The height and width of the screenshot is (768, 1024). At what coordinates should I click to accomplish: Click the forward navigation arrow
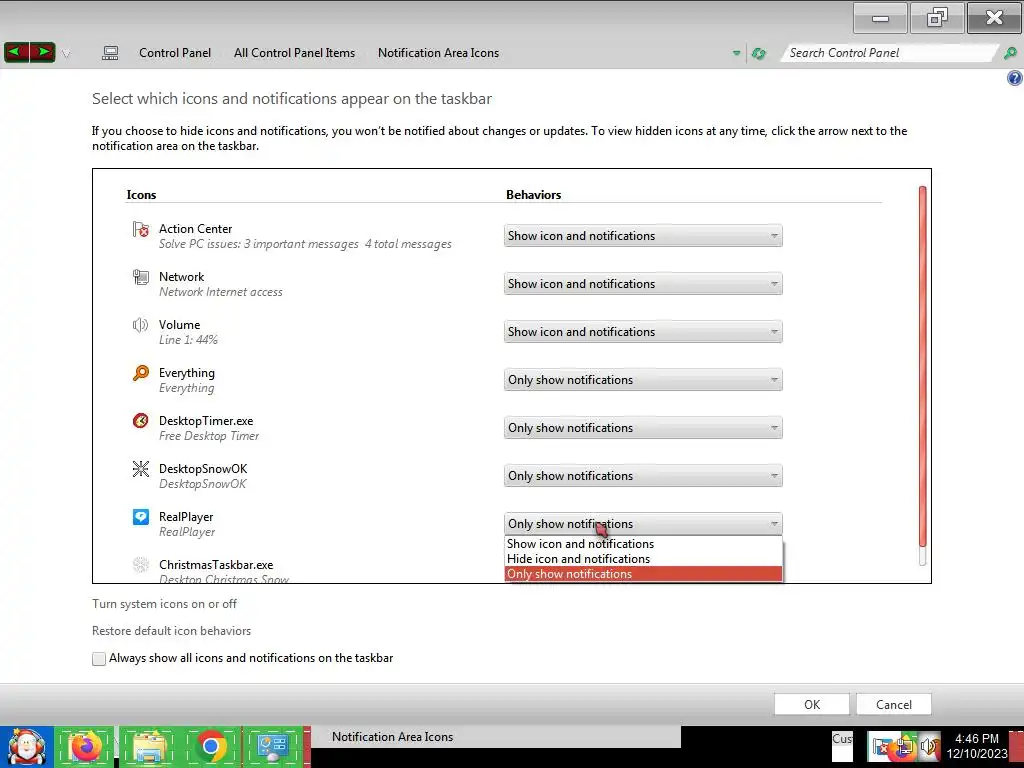[x=42, y=52]
